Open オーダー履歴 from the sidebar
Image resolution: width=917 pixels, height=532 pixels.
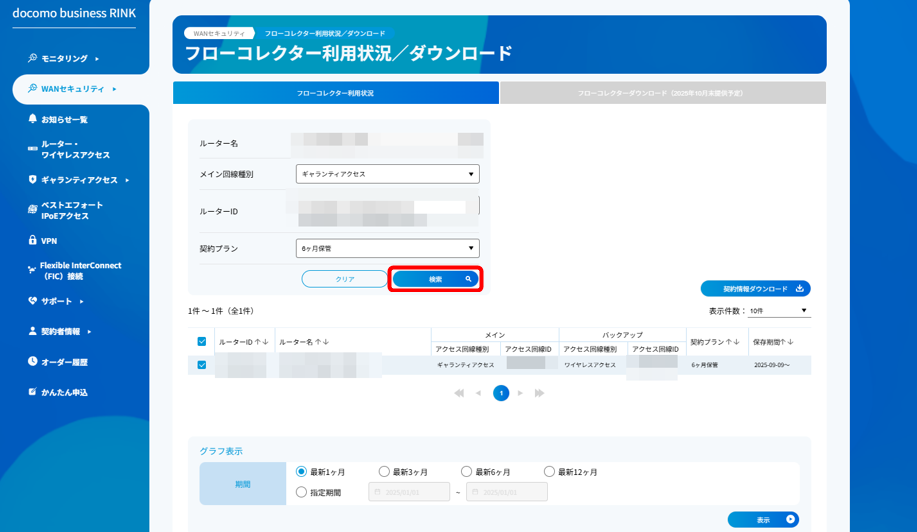pyautogui.click(x=64, y=362)
